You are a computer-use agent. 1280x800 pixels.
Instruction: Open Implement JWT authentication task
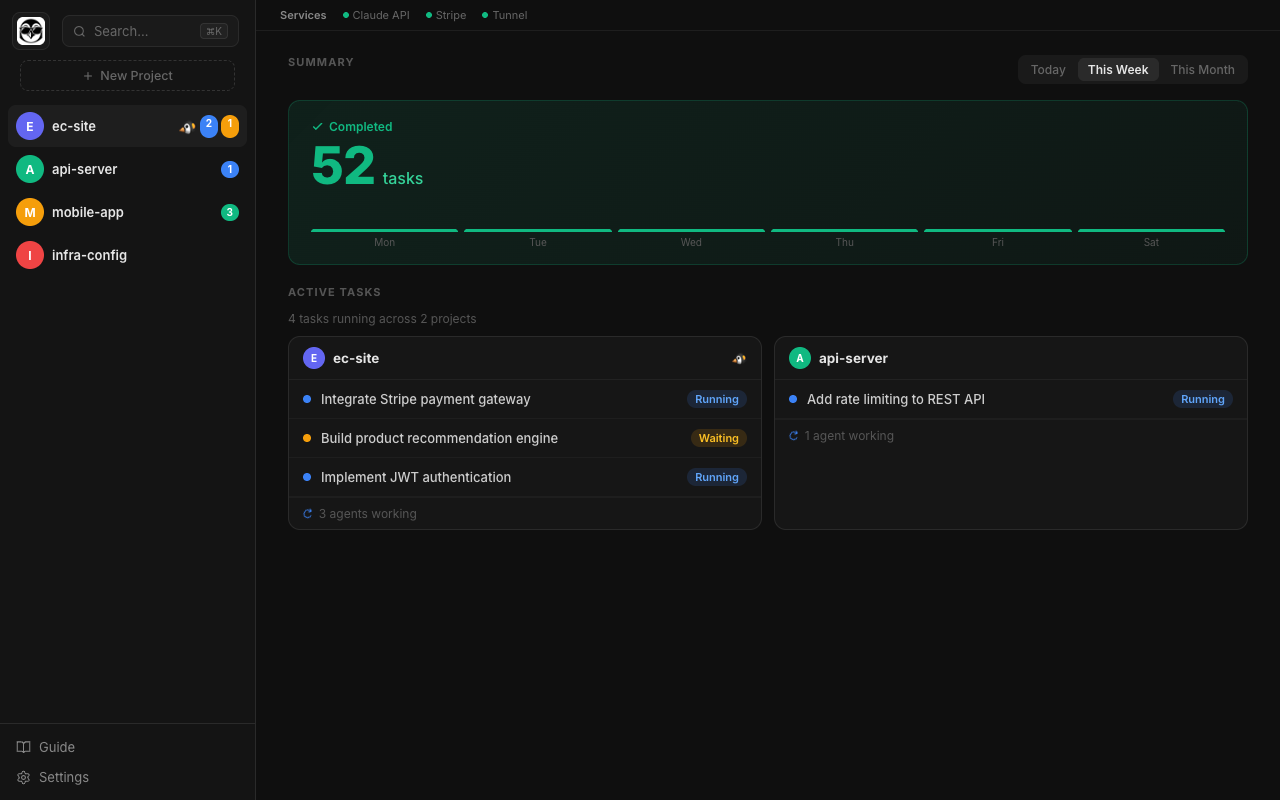point(525,477)
